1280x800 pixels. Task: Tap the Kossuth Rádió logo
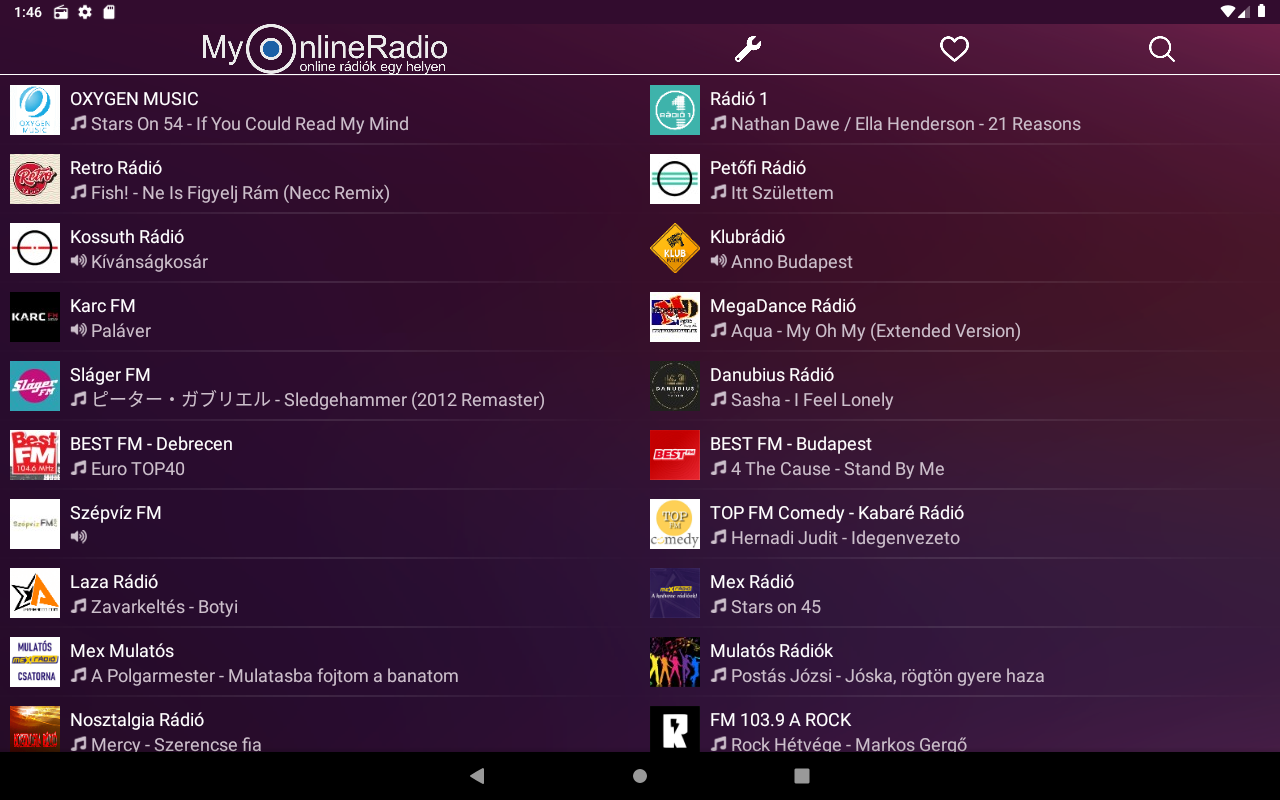click(x=35, y=248)
